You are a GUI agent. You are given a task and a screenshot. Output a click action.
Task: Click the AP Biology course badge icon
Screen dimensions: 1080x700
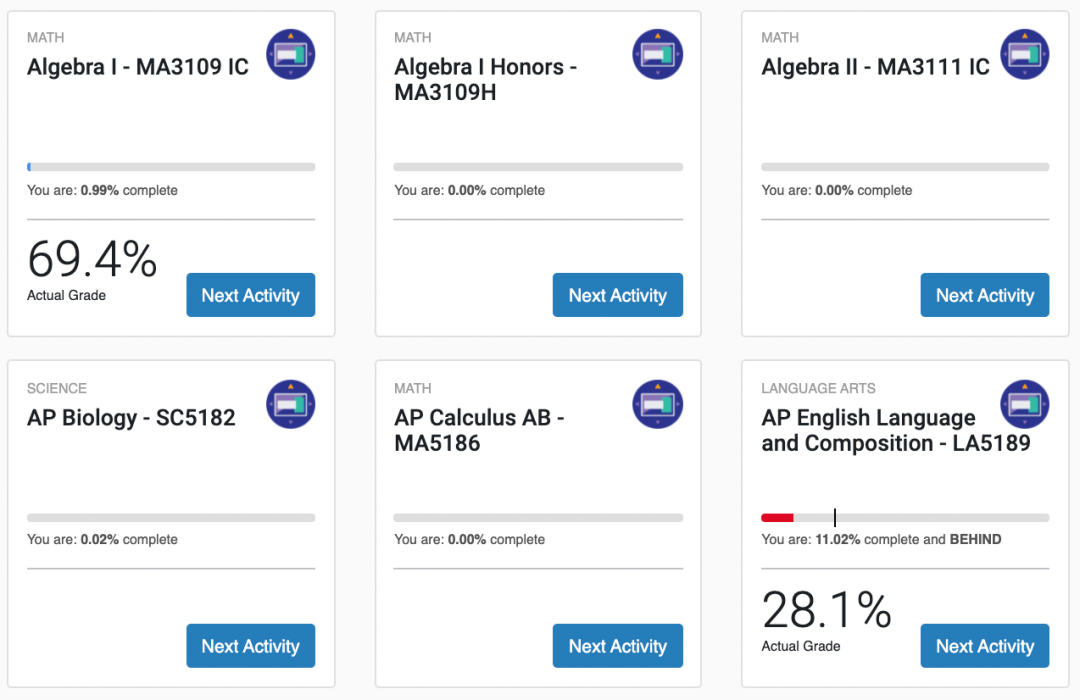pos(291,405)
